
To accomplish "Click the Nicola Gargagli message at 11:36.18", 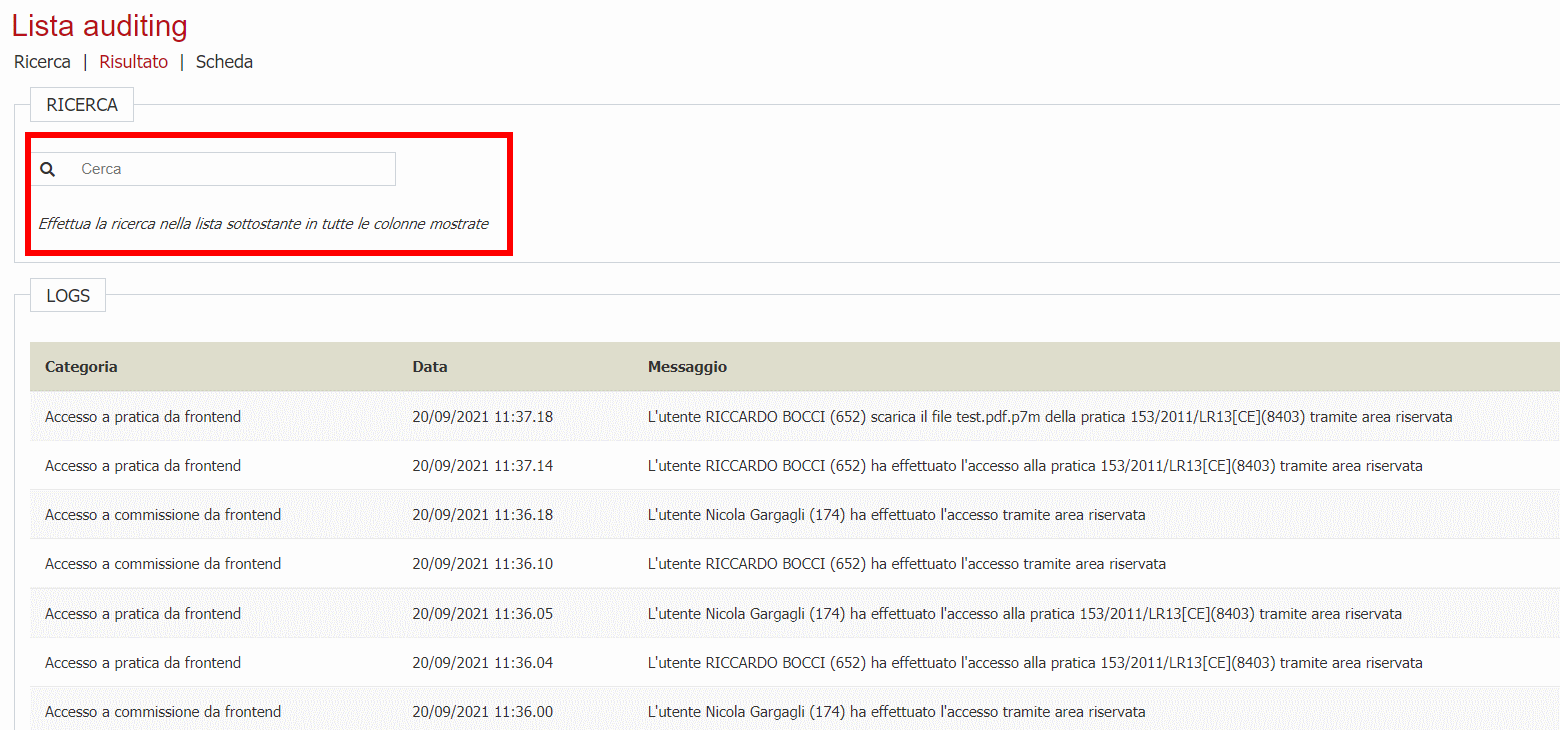I will (x=896, y=515).
